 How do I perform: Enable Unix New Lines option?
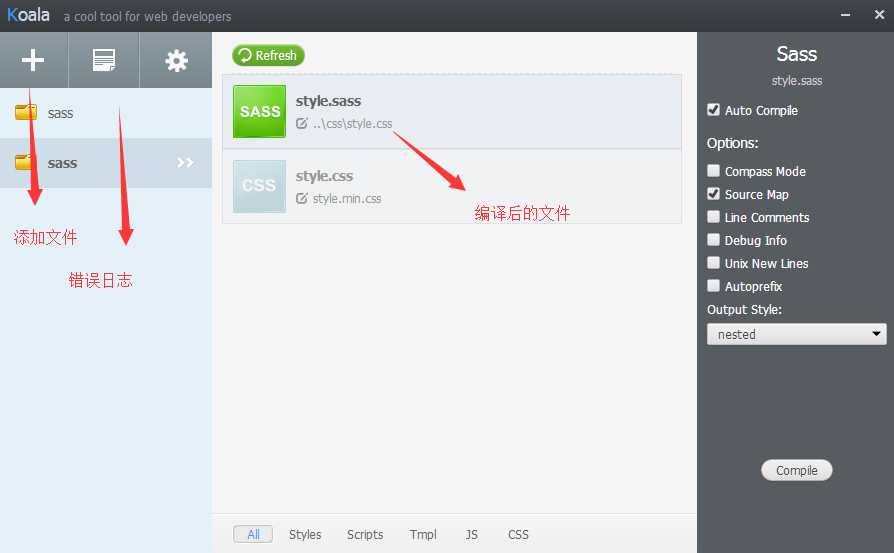pos(713,262)
